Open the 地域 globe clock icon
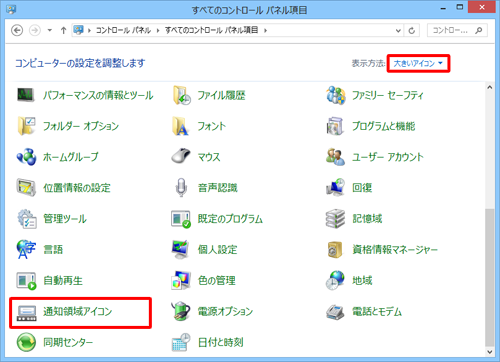500x362 pixels. pyautogui.click(x=335, y=280)
